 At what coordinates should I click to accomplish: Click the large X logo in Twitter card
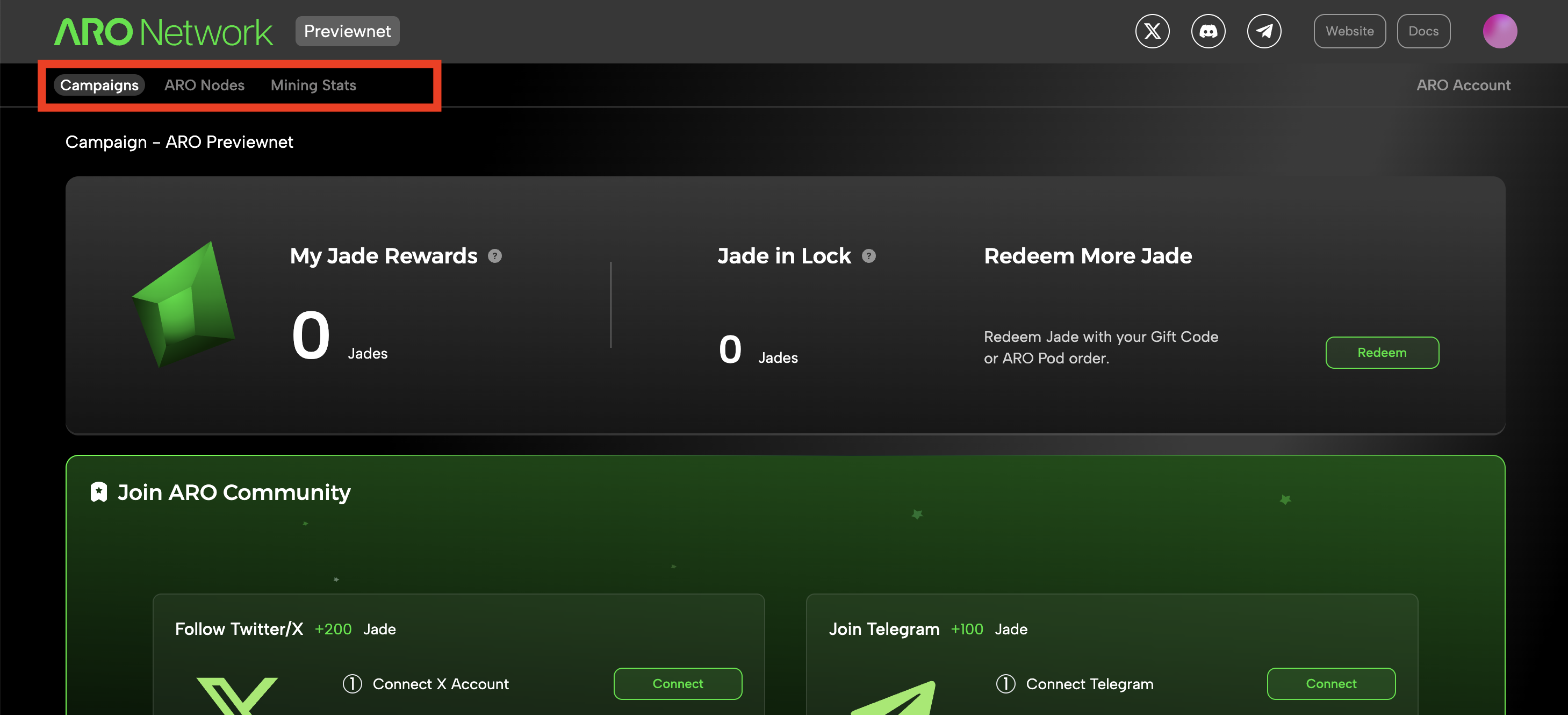pyautogui.click(x=238, y=696)
